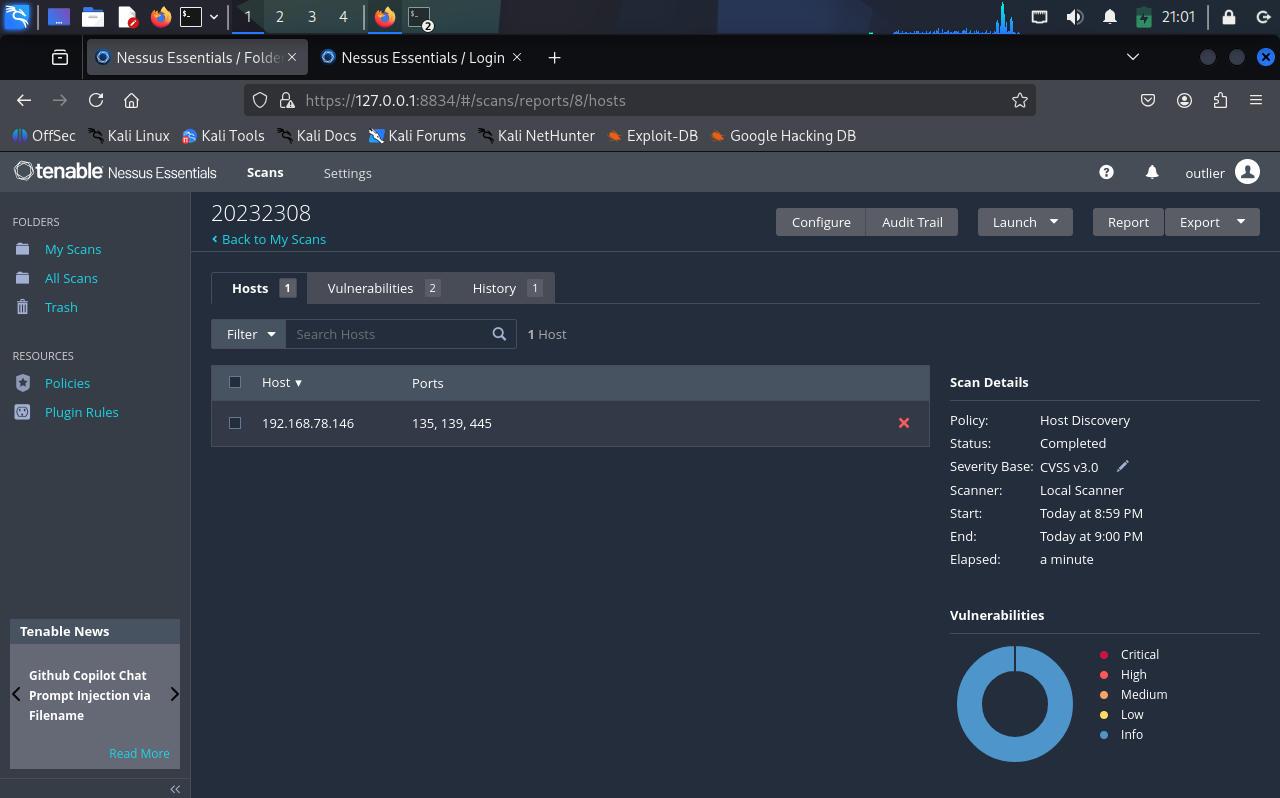
Task: Close the Nessus Essentials / Folders browser tab
Action: (292, 57)
